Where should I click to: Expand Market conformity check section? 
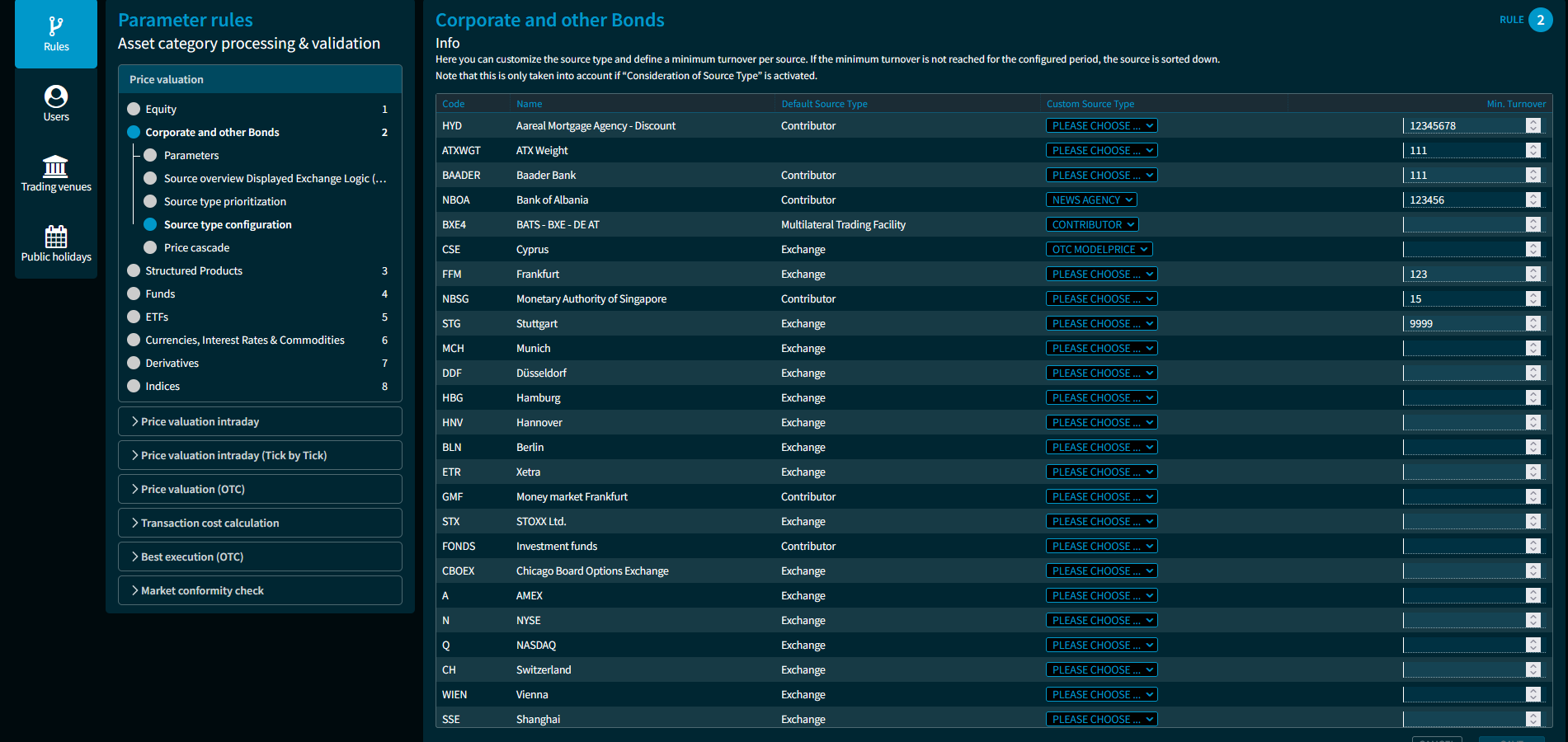(260, 590)
